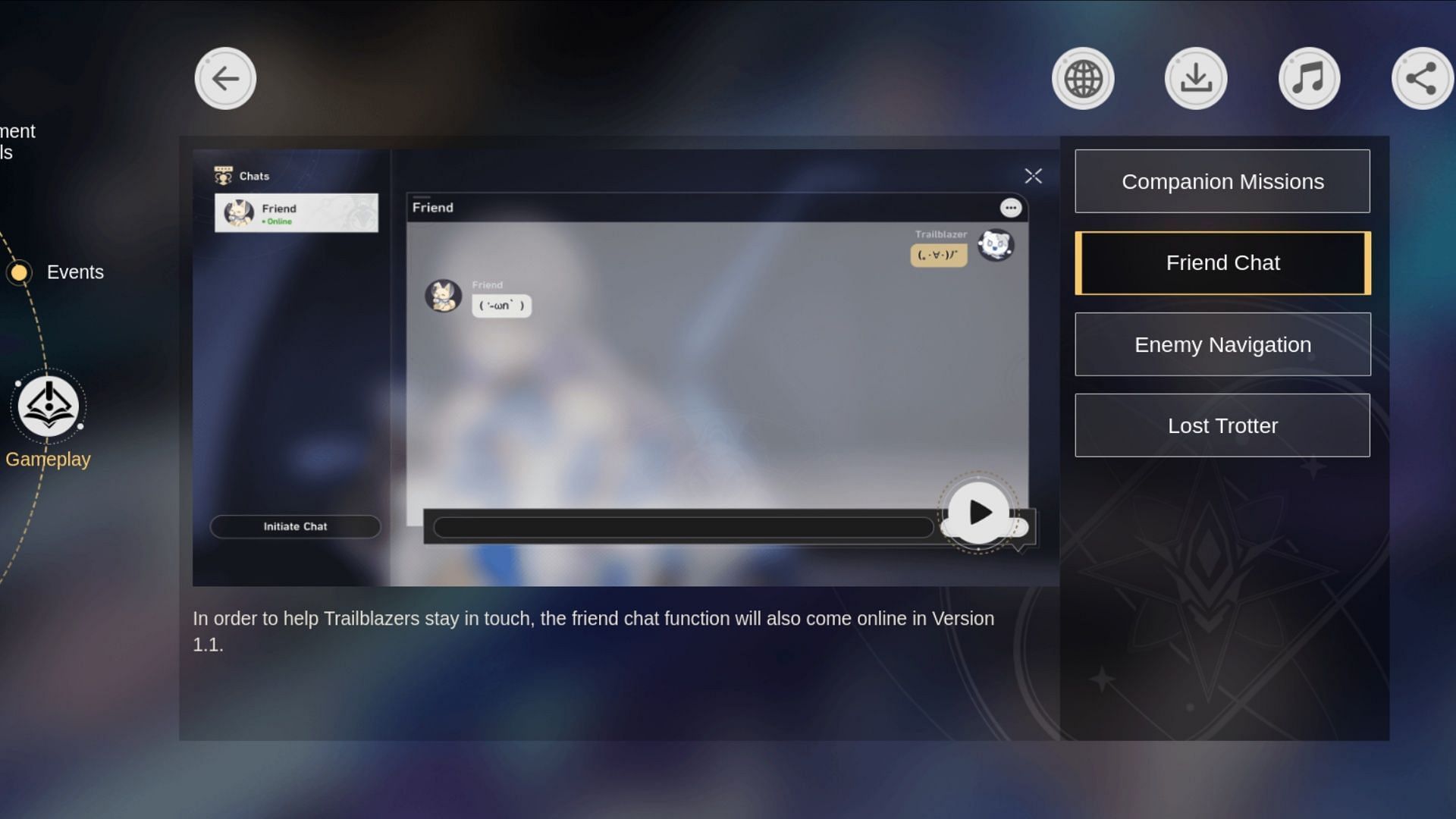Click the Initiate Chat button
The width and height of the screenshot is (1456, 819).
click(294, 525)
